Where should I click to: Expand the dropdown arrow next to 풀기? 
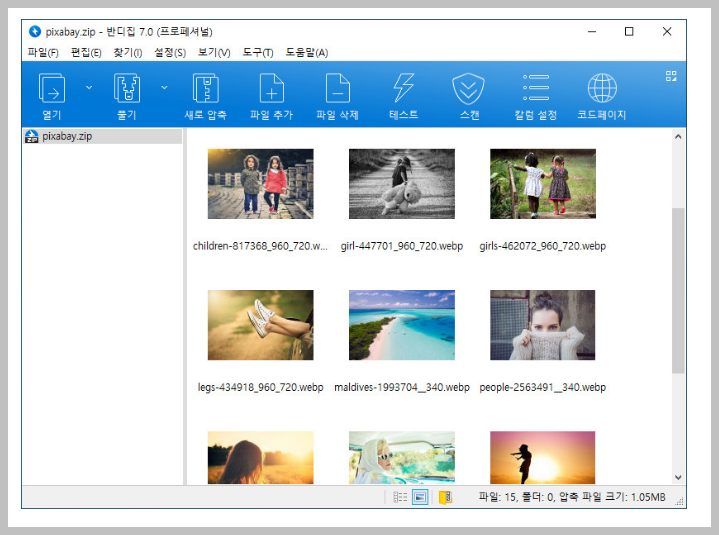tap(164, 87)
